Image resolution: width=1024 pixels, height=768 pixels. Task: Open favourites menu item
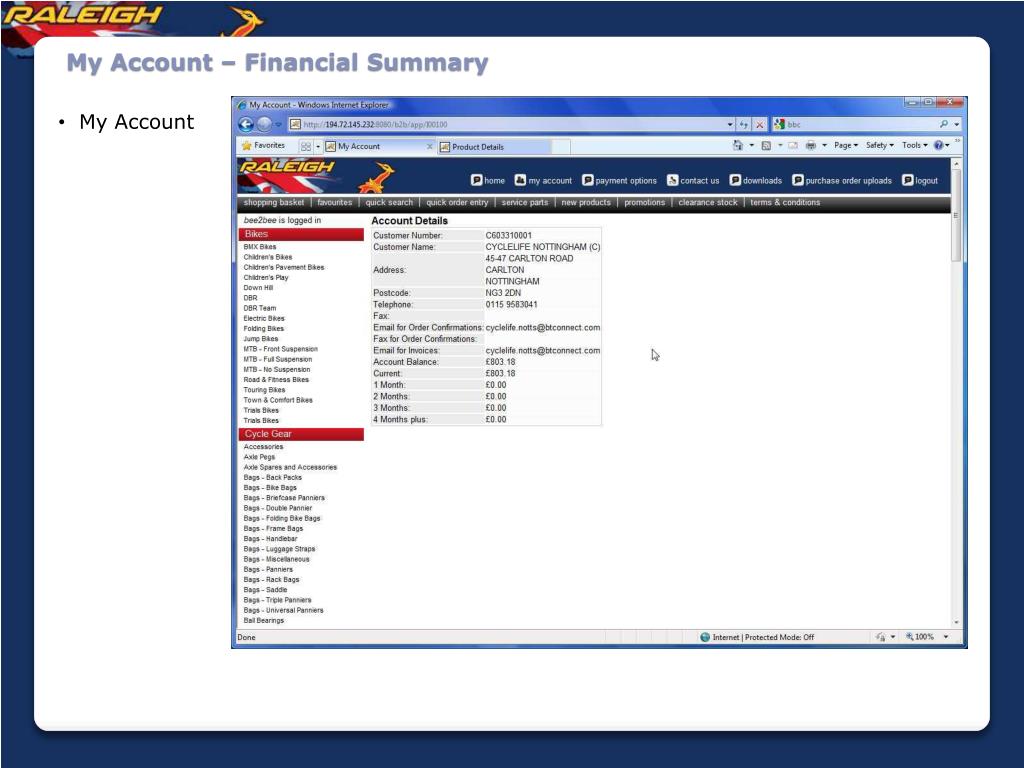(x=334, y=202)
